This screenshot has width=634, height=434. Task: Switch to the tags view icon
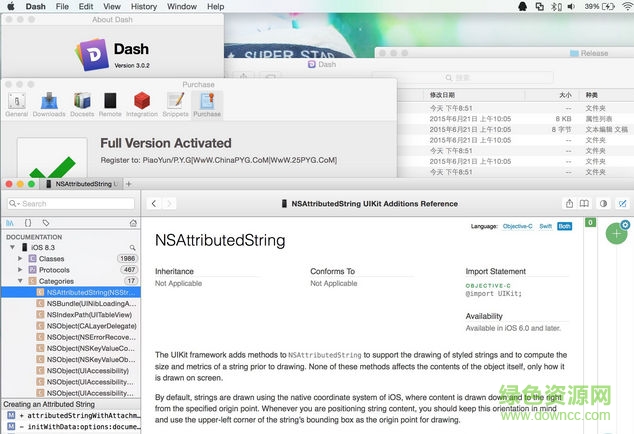tap(46, 223)
